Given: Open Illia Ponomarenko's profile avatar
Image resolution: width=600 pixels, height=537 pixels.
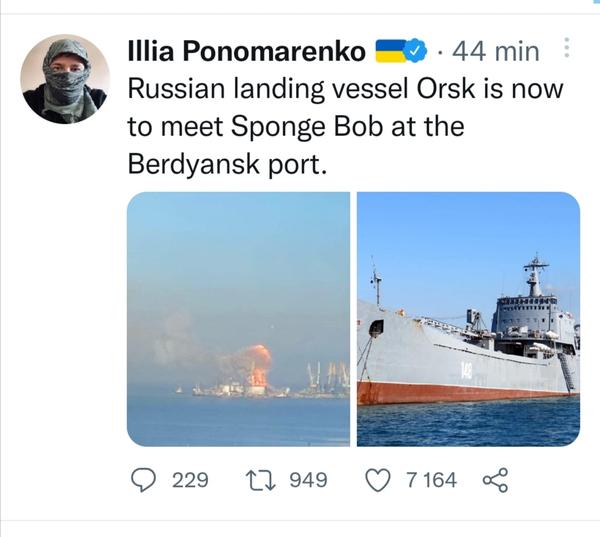Looking at the screenshot, I should pos(65,79).
